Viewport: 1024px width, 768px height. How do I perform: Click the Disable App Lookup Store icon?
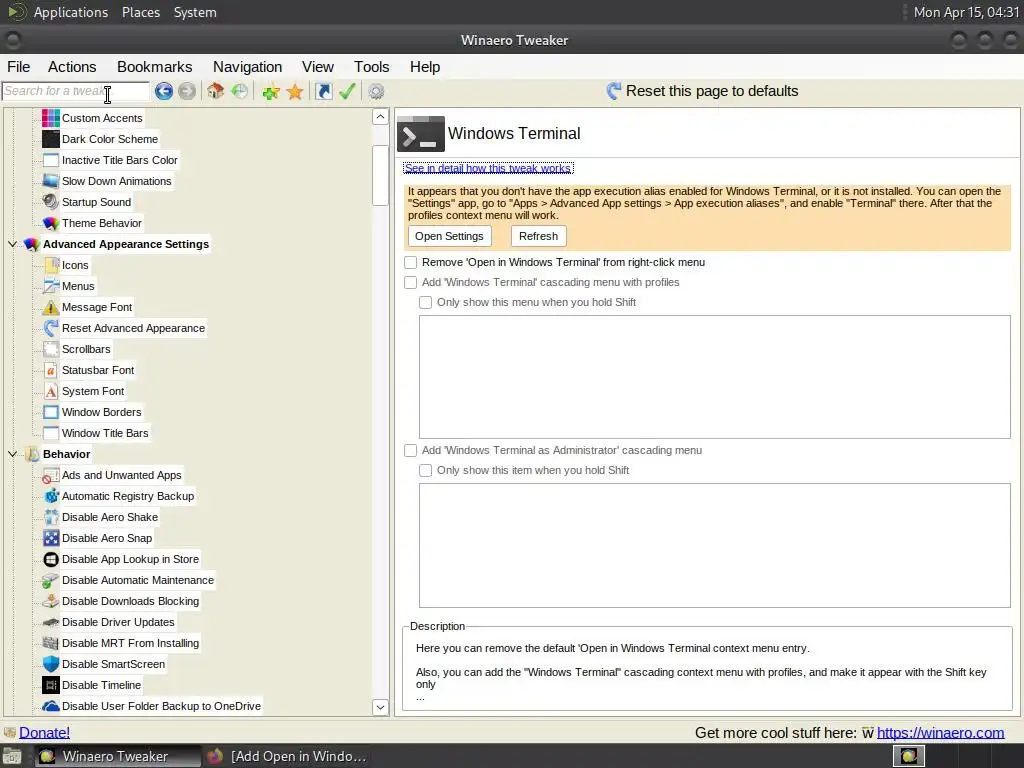51,559
